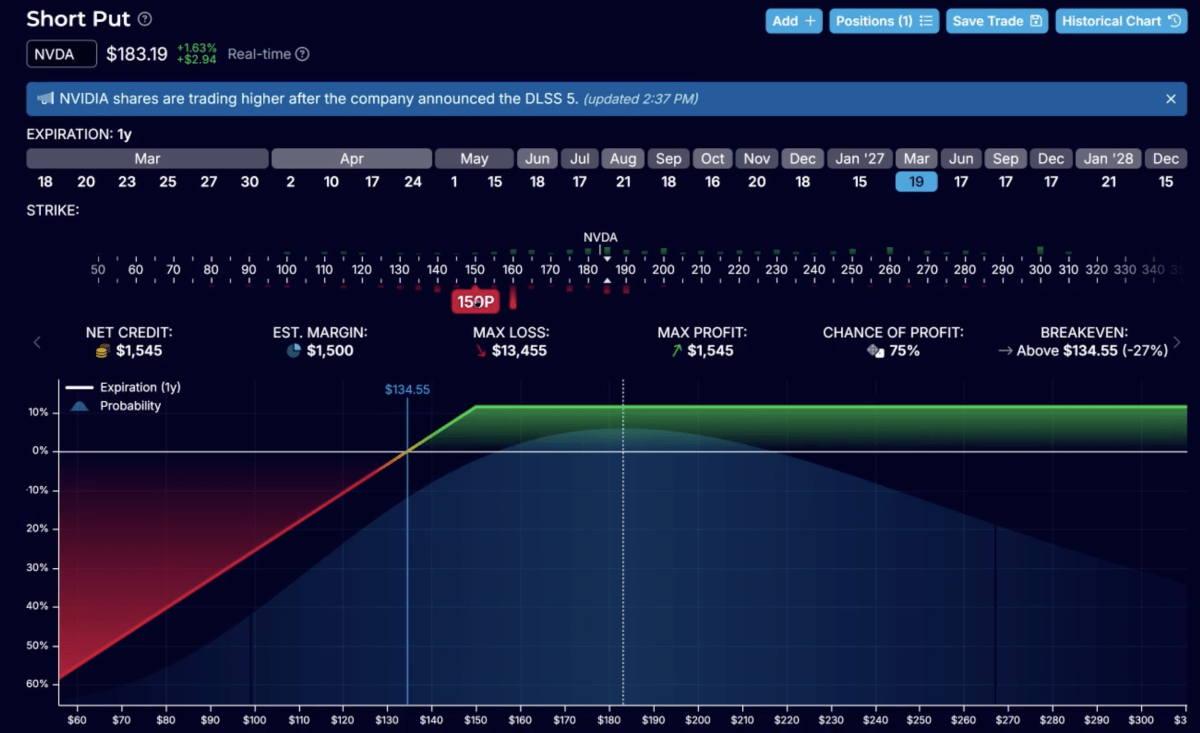Select strike 160 on the strike slider
1200x733 pixels.
coord(512,269)
